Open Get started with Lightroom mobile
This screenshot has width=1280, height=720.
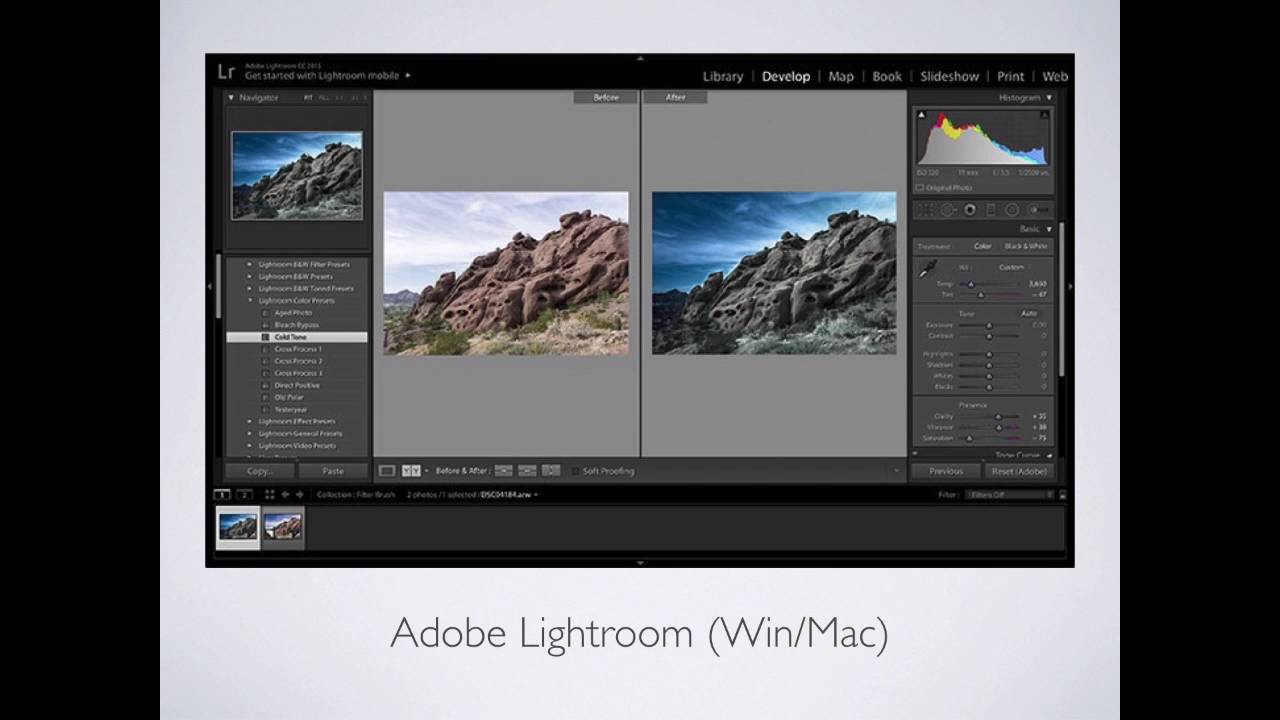pyautogui.click(x=327, y=75)
